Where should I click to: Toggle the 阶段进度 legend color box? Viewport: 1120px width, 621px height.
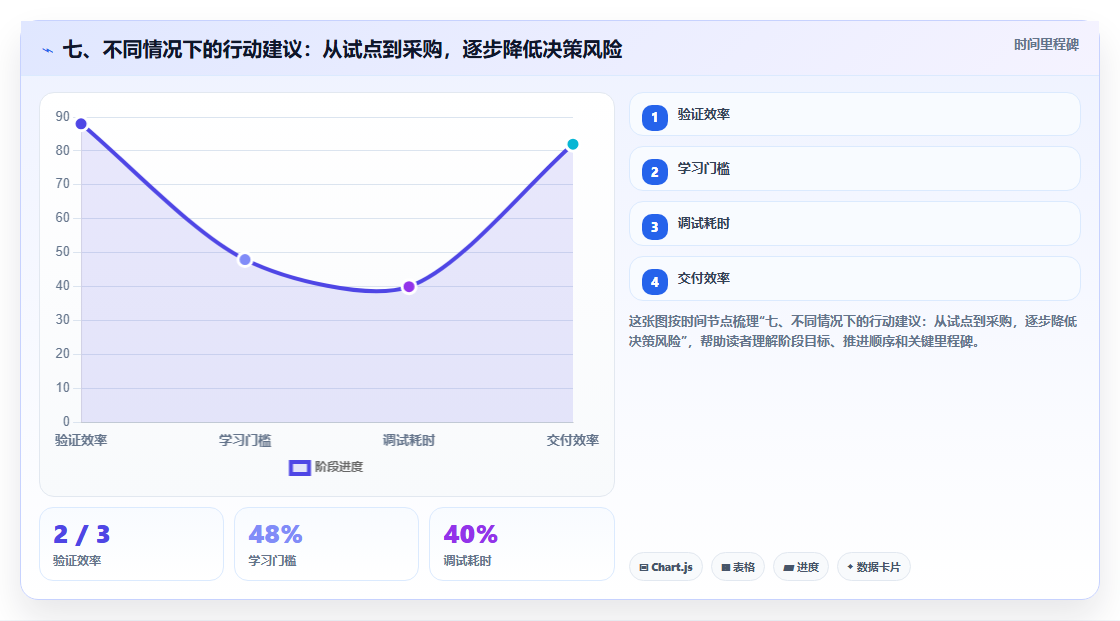pos(299,468)
